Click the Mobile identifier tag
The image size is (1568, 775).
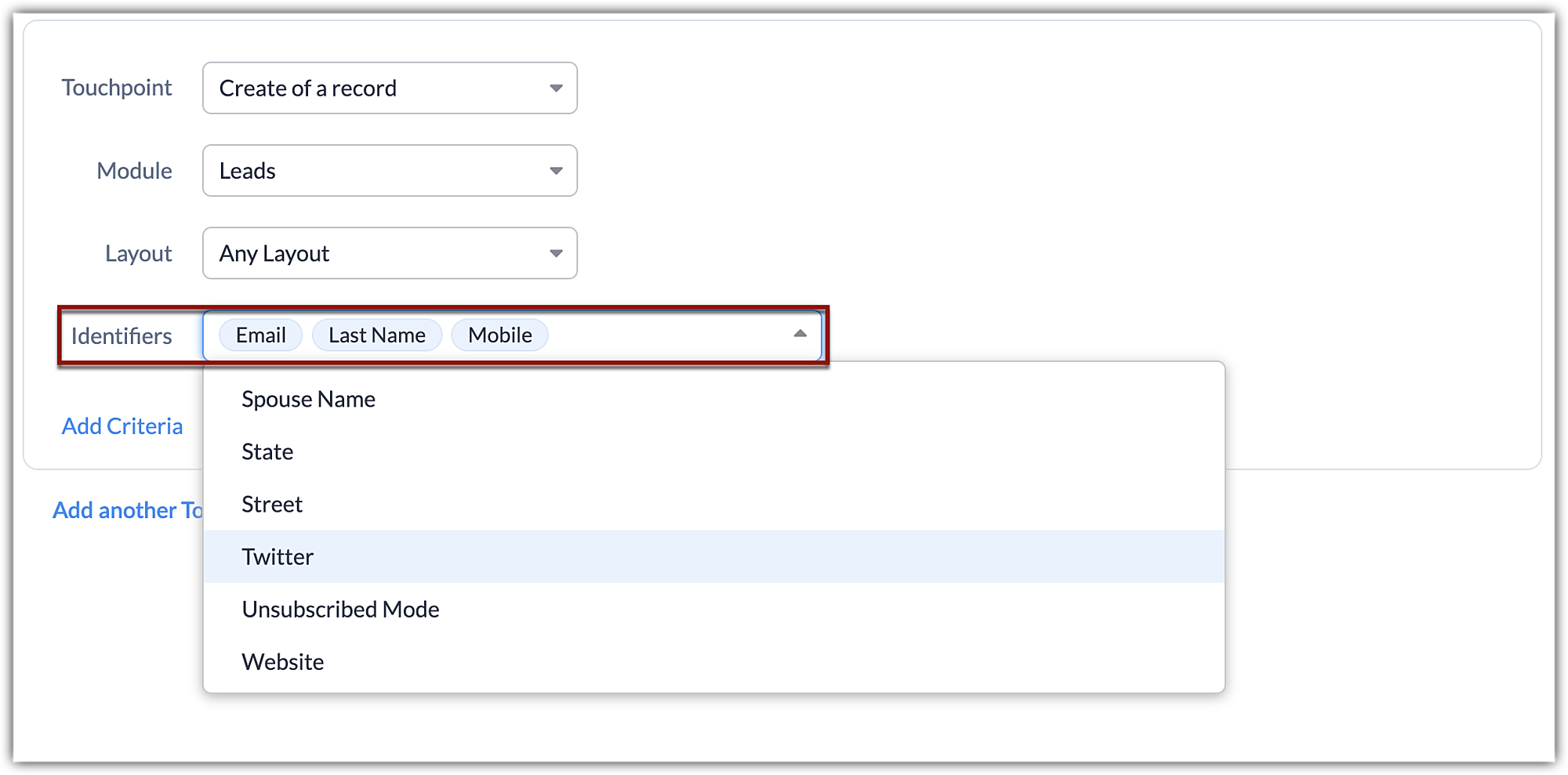[x=500, y=335]
